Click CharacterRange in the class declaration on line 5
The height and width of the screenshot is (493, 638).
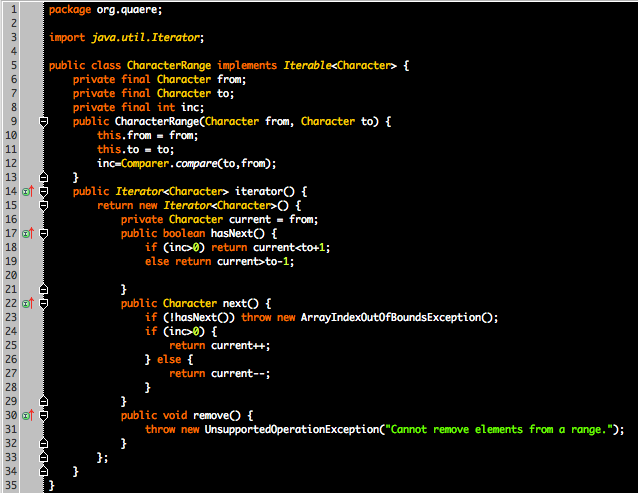(x=169, y=65)
